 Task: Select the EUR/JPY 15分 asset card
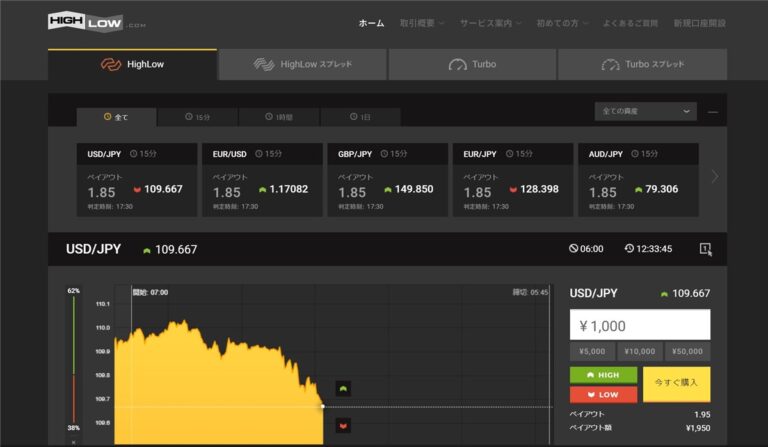coord(513,180)
